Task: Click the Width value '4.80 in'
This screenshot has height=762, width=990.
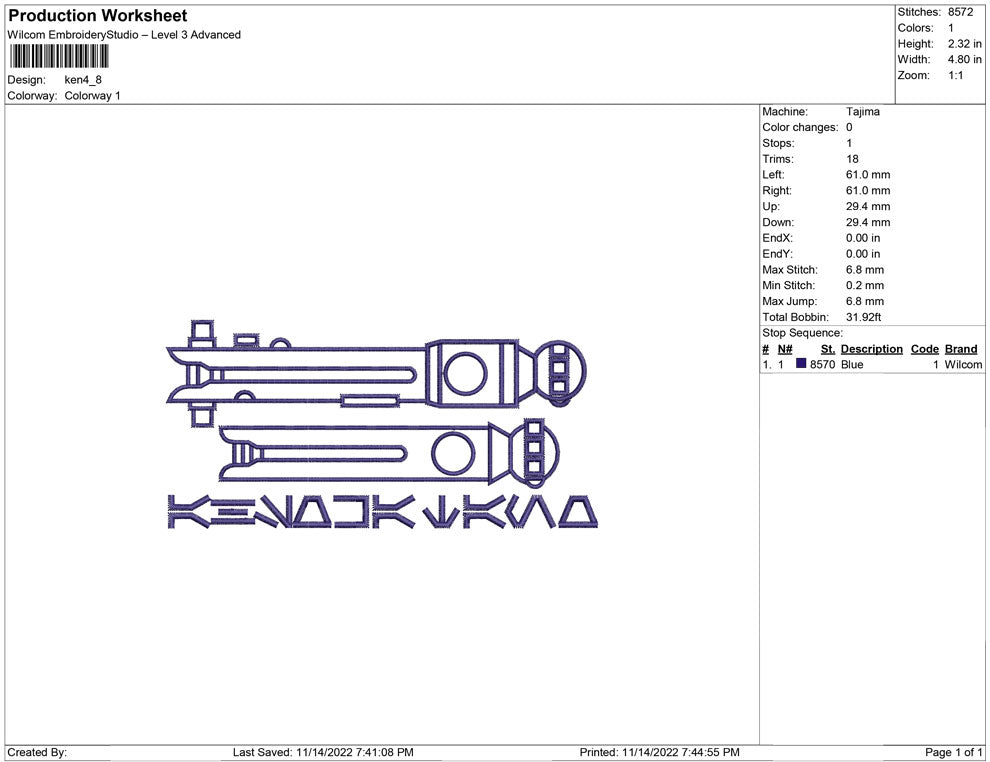Action: 964,59
